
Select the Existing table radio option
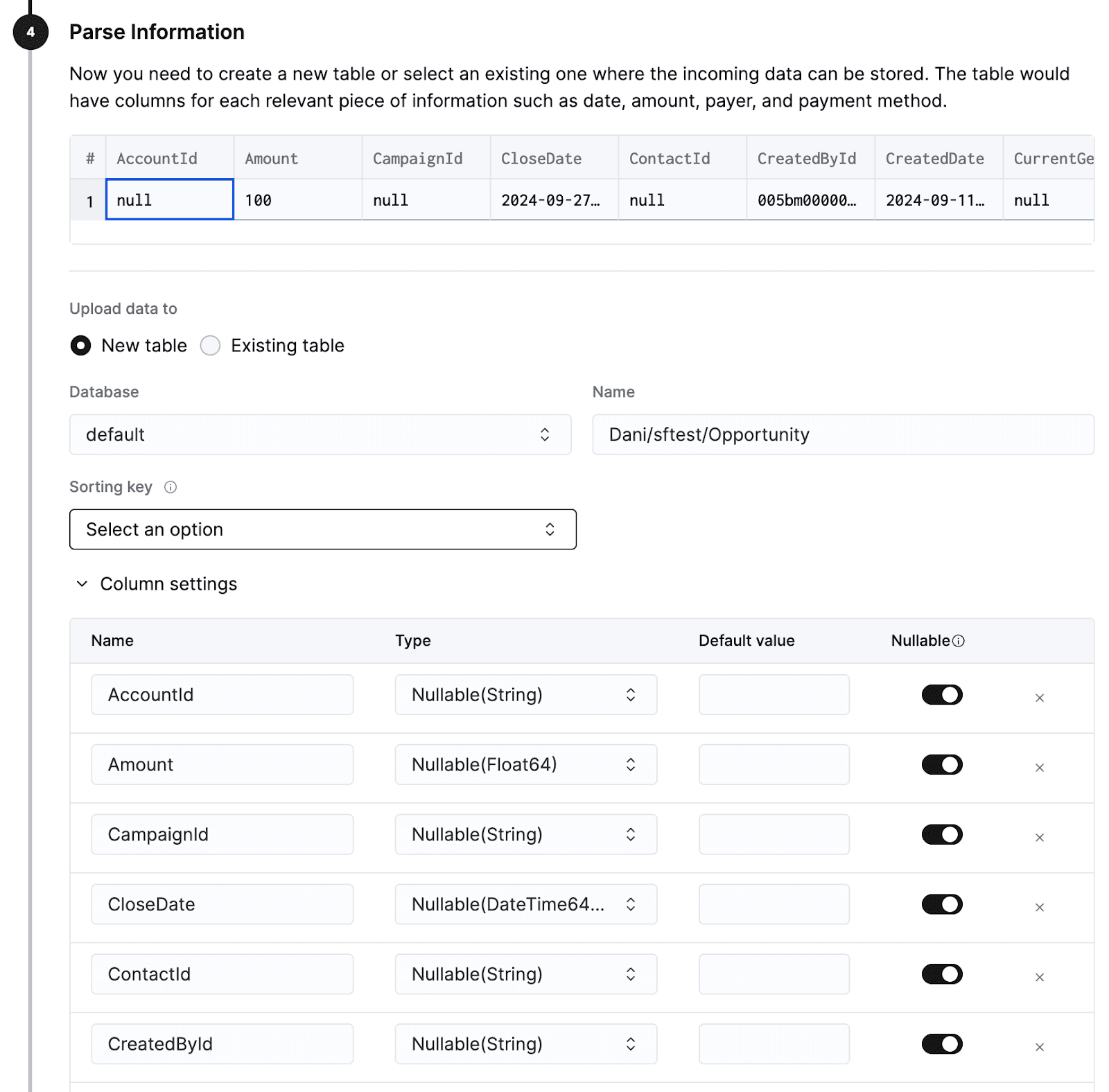point(211,346)
